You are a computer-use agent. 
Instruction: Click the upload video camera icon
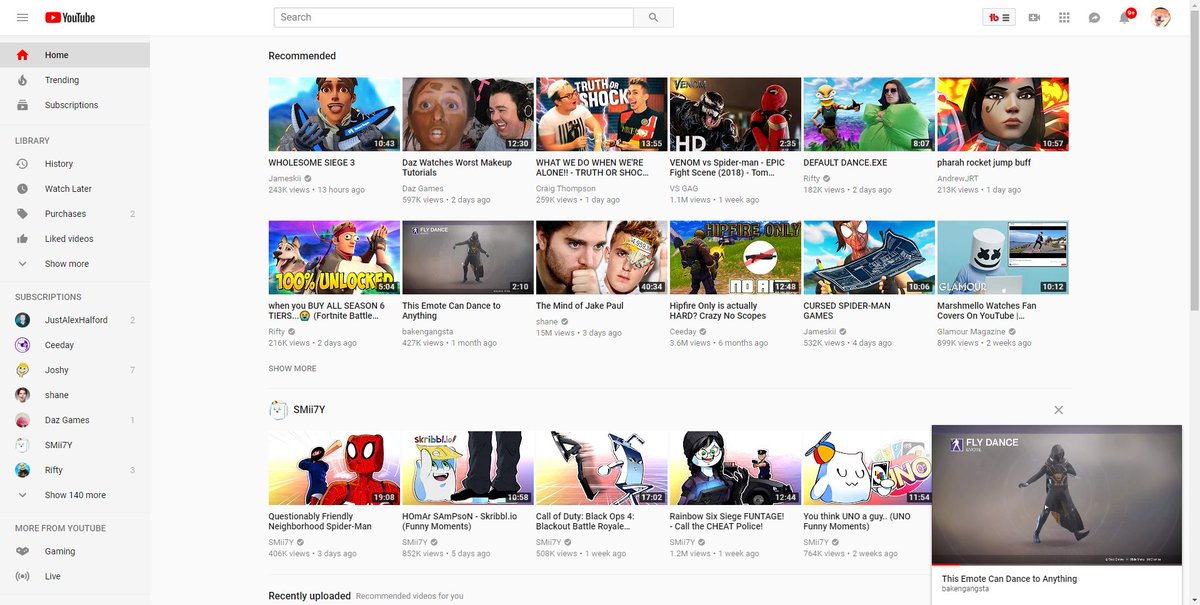[x=1034, y=17]
